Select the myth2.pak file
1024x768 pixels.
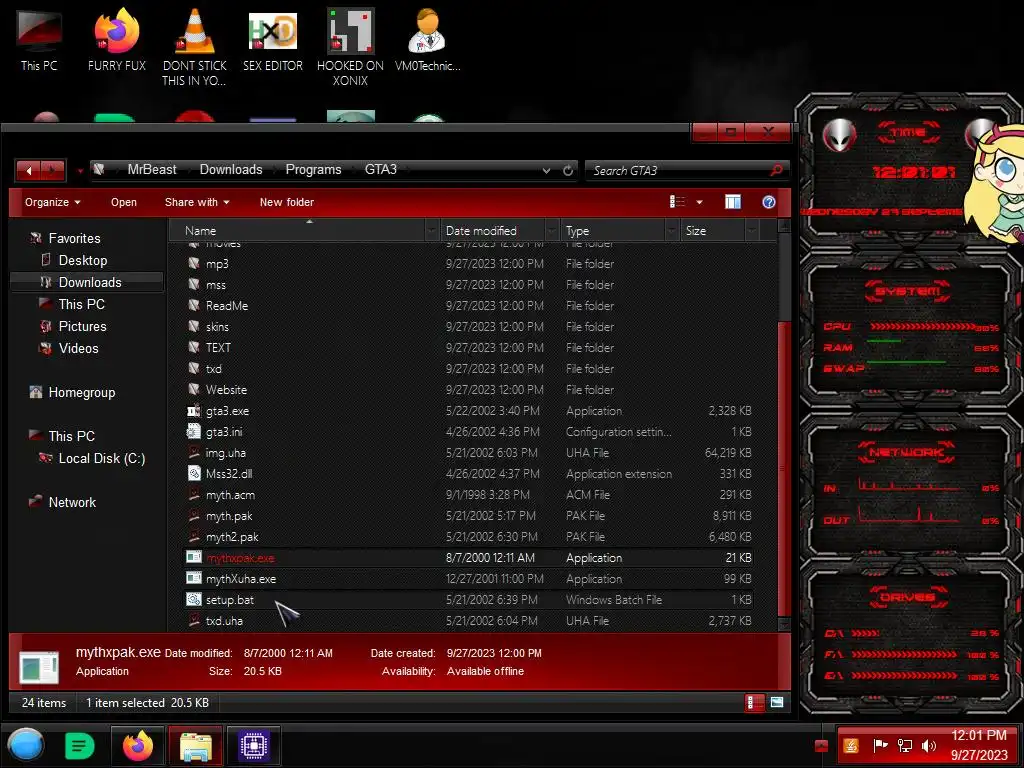232,537
